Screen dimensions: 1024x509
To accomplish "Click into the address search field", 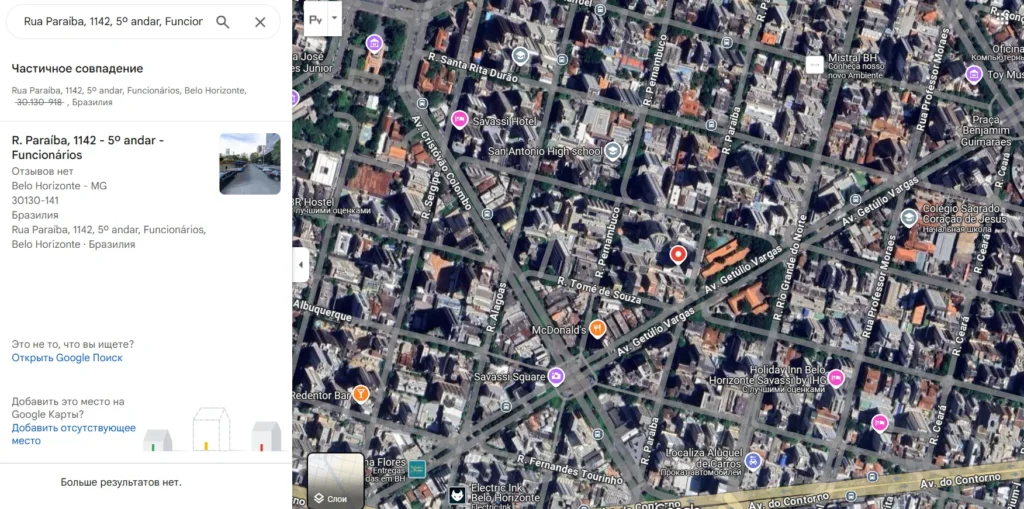I will click(112, 22).
